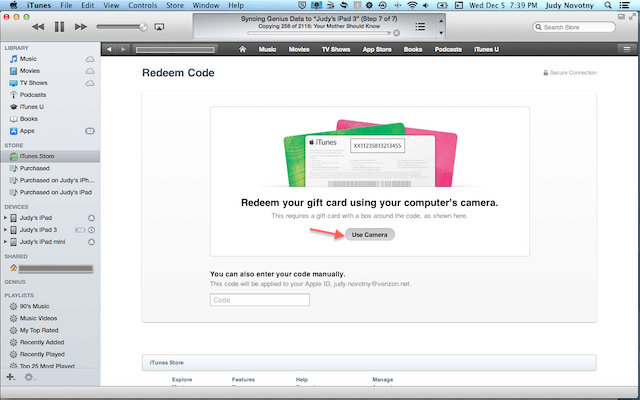Click the battery icon beside Judy's iPad 3
The image size is (640, 400).
[x=80, y=230]
